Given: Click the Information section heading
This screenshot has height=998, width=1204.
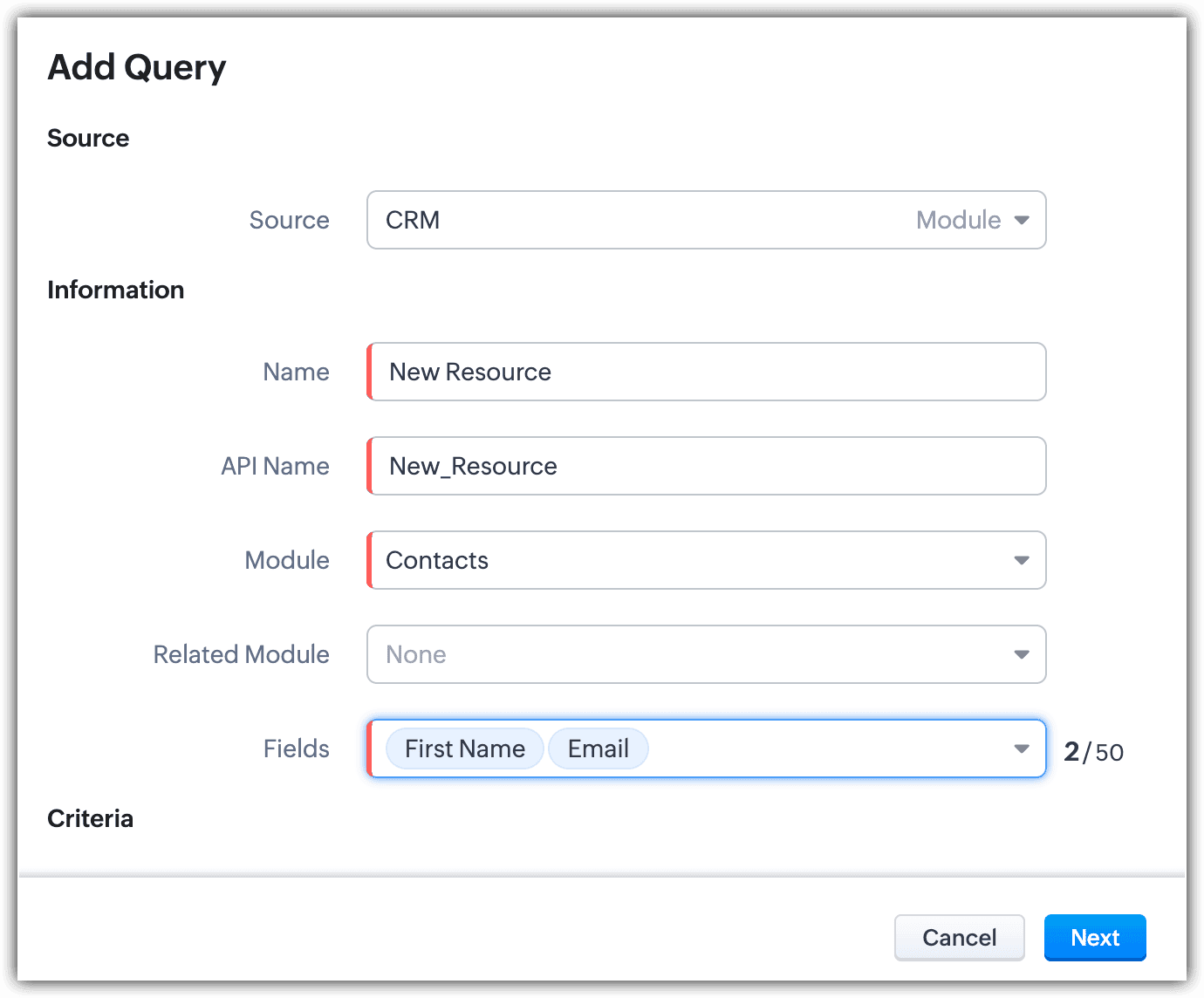Looking at the screenshot, I should 116,290.
